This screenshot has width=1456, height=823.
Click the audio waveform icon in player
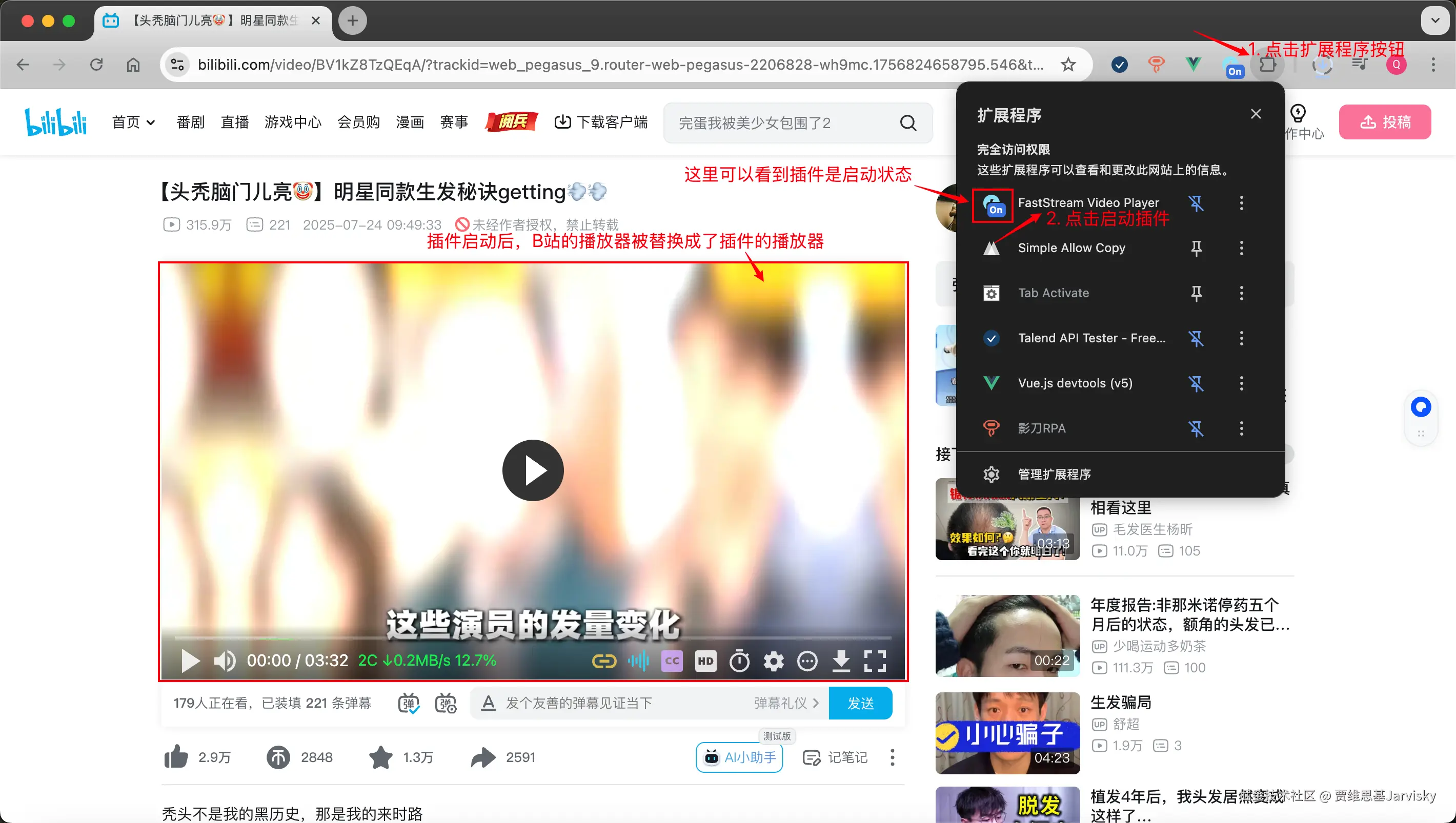point(638,661)
